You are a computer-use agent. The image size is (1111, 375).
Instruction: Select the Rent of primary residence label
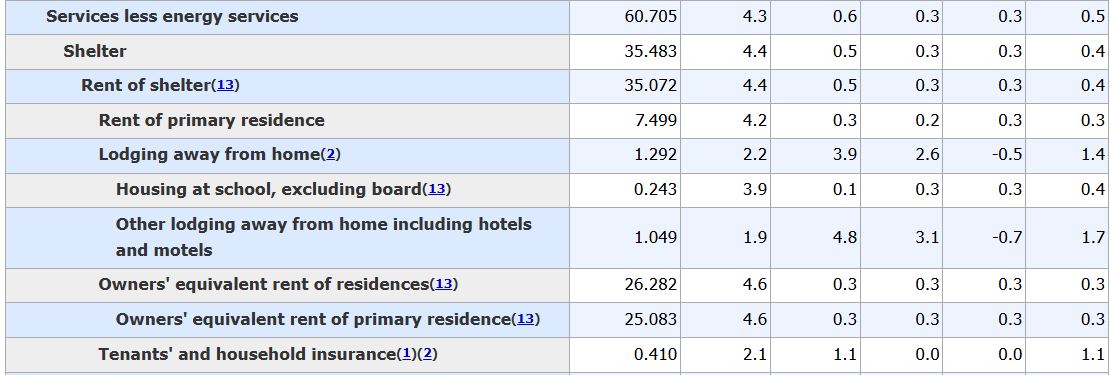[x=211, y=120]
